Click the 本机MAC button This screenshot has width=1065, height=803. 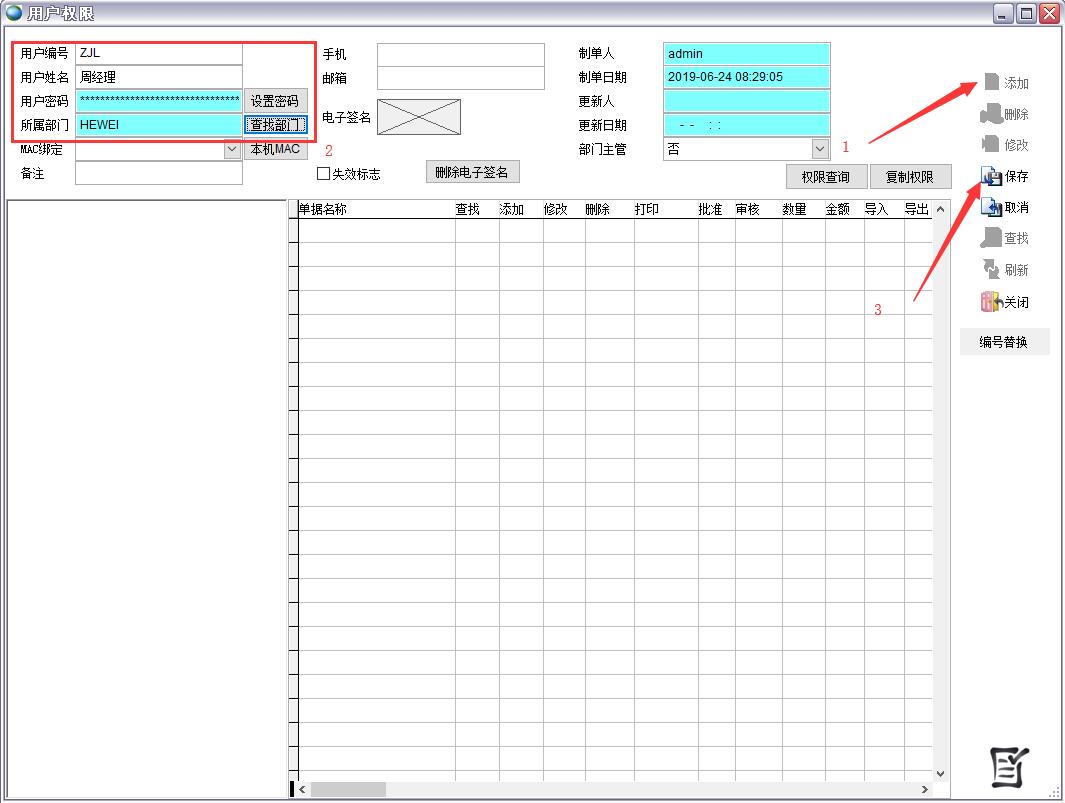pyautogui.click(x=275, y=149)
